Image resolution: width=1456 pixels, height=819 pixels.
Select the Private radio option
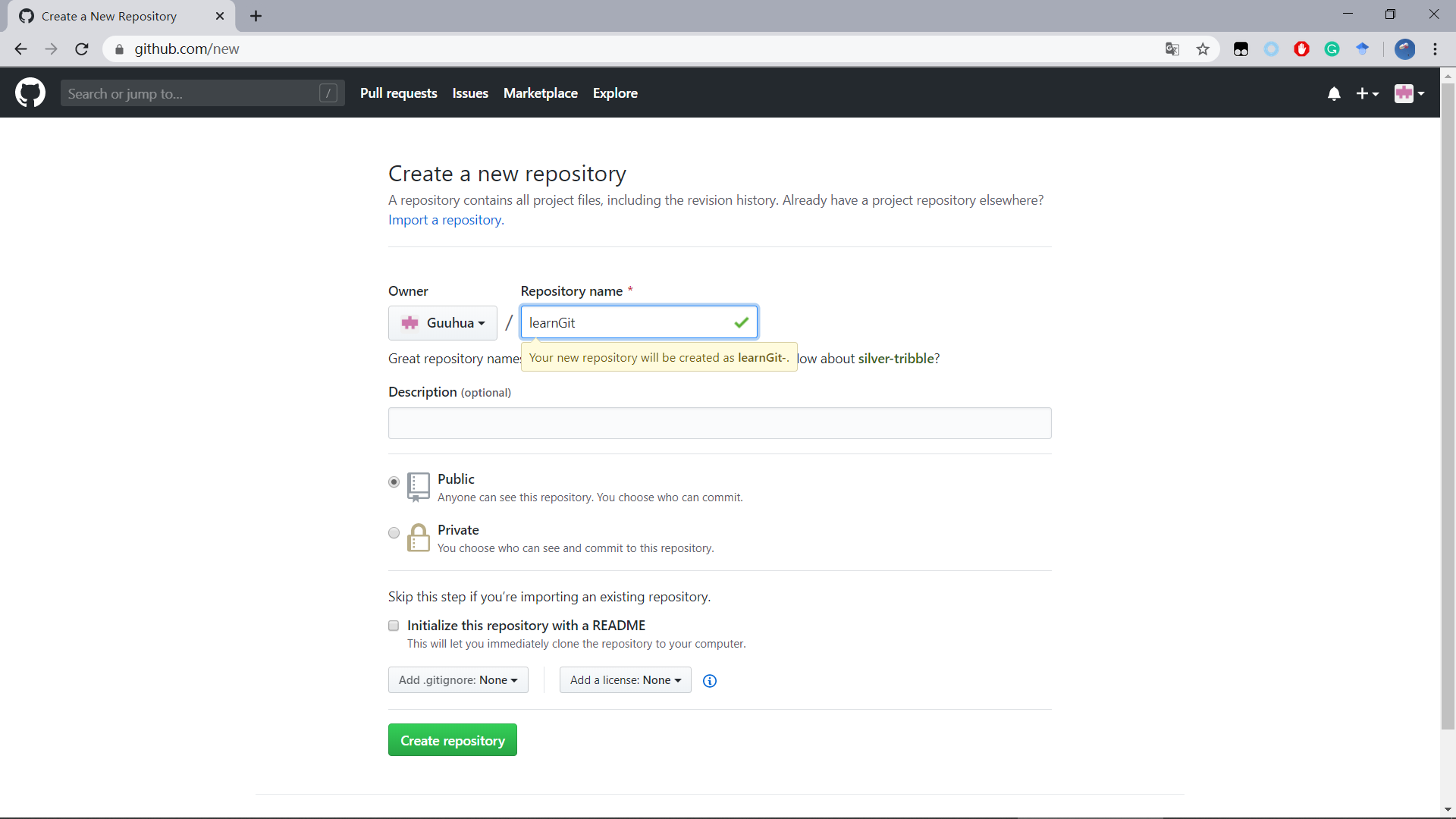pyautogui.click(x=394, y=533)
